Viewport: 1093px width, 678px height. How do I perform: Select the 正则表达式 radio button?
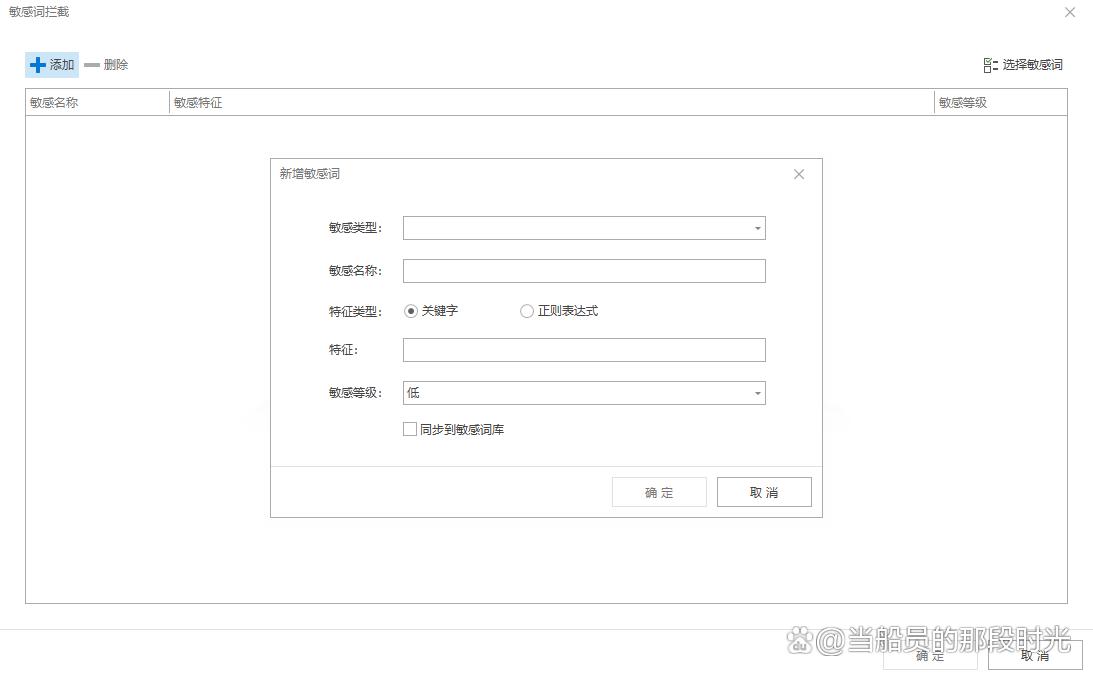coord(527,311)
